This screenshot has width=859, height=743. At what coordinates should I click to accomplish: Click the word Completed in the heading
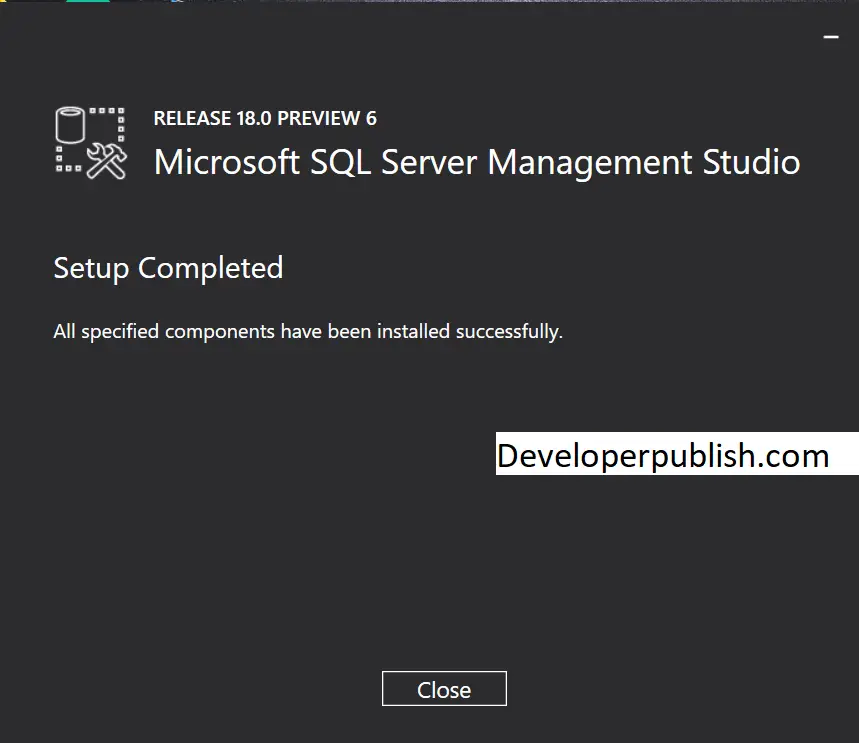click(x=210, y=268)
